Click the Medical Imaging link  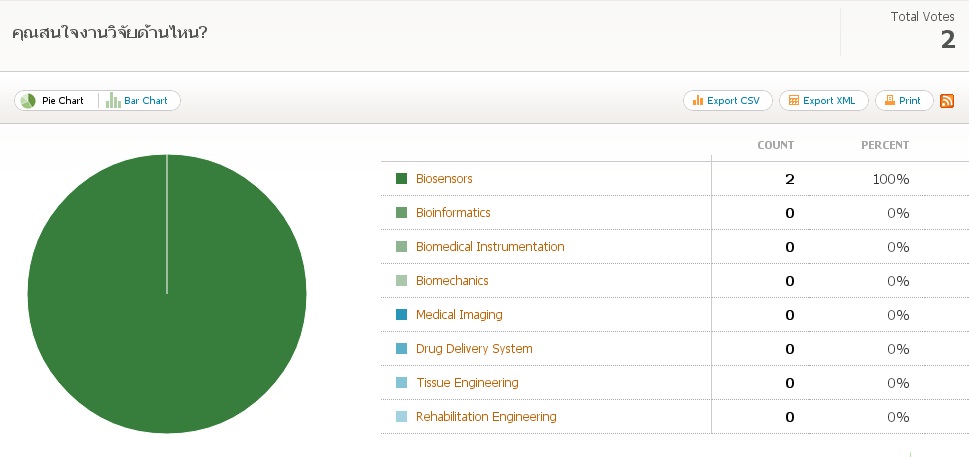coord(459,315)
